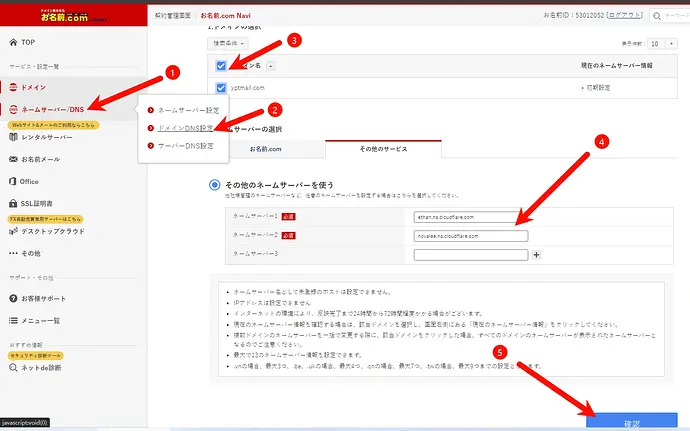Click the お客様サポート question mark icon
This screenshot has width=690, height=431.
(x=13, y=298)
